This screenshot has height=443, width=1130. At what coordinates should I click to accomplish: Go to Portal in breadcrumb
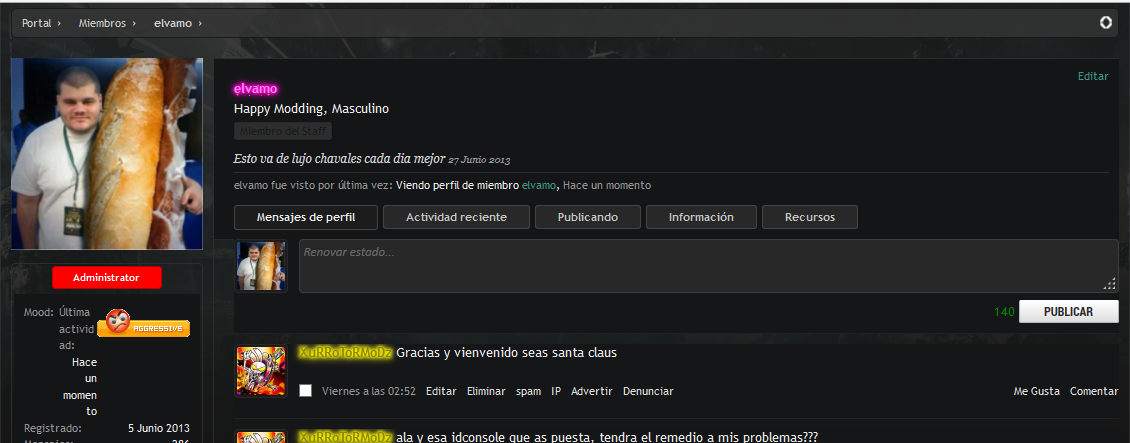point(36,23)
